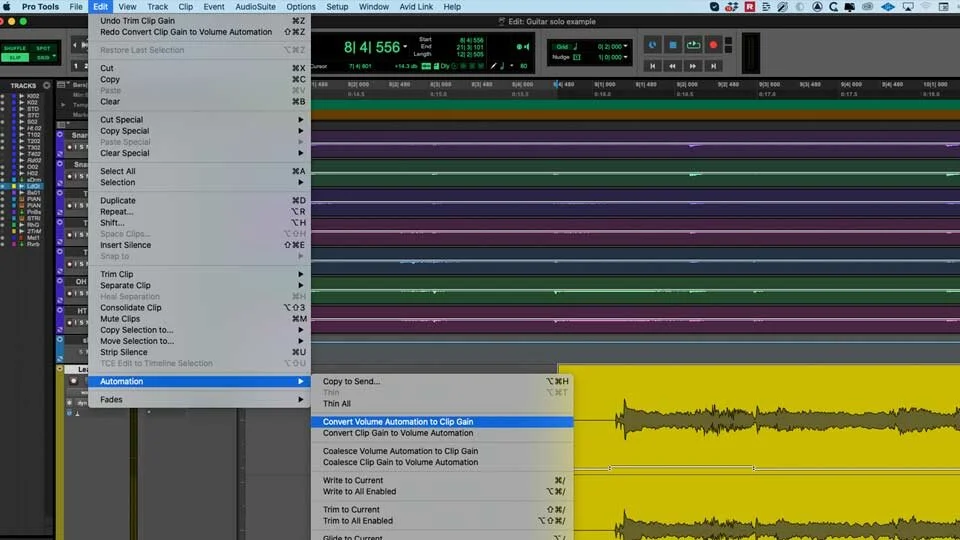
Task: Open Nudge value dropdown arrow
Action: (x=626, y=57)
